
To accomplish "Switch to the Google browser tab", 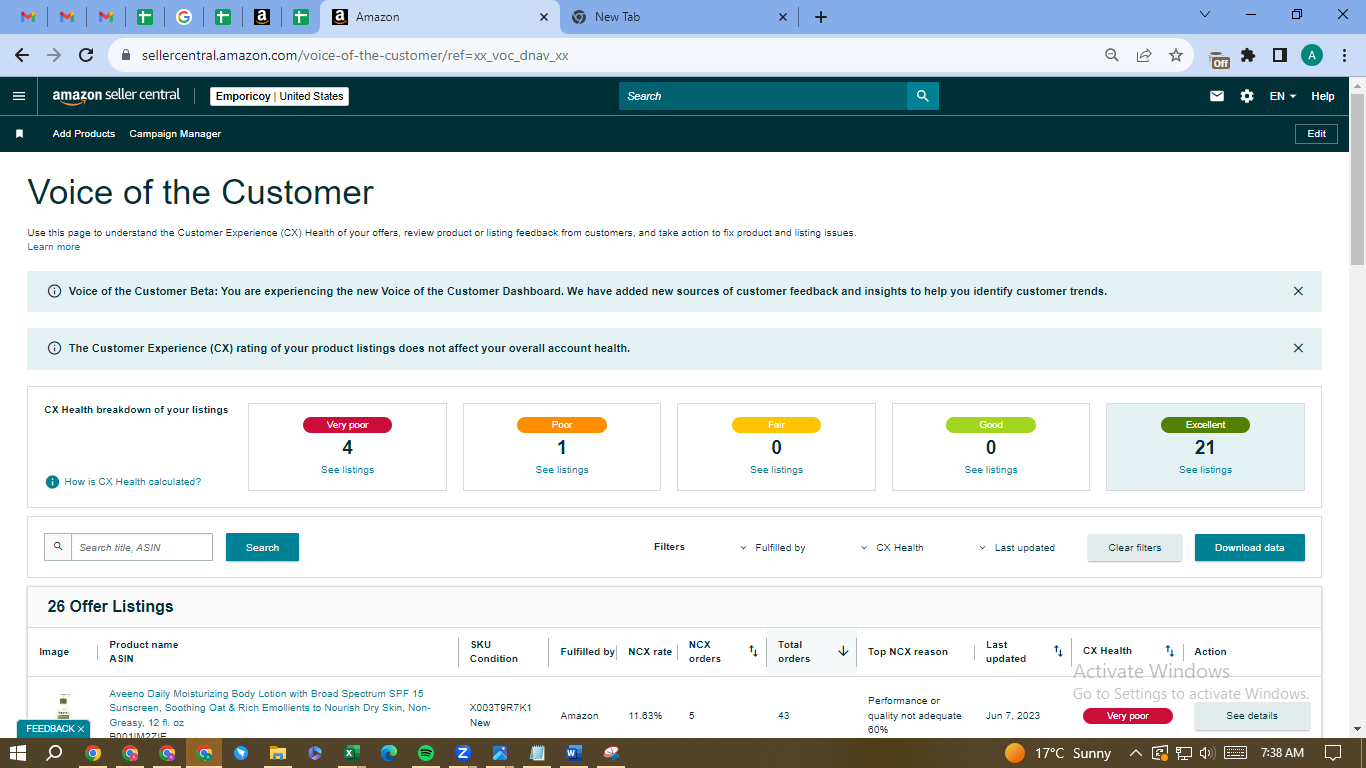I will [x=183, y=17].
